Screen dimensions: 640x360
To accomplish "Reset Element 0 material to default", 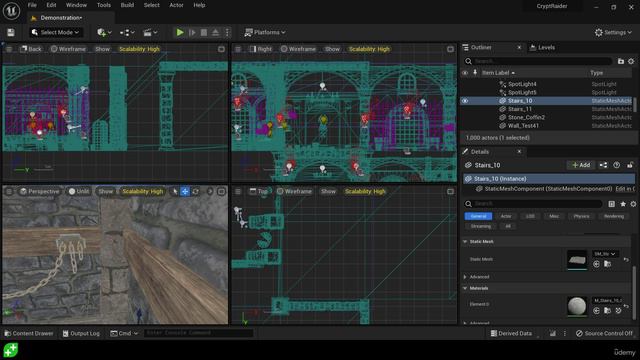I will [x=626, y=306].
